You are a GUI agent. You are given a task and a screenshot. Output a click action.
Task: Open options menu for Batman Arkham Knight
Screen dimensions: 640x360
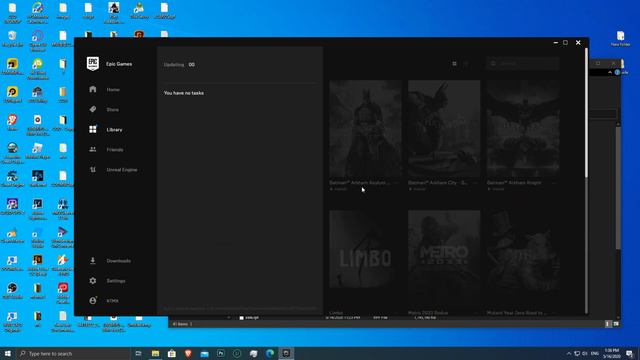point(554,183)
